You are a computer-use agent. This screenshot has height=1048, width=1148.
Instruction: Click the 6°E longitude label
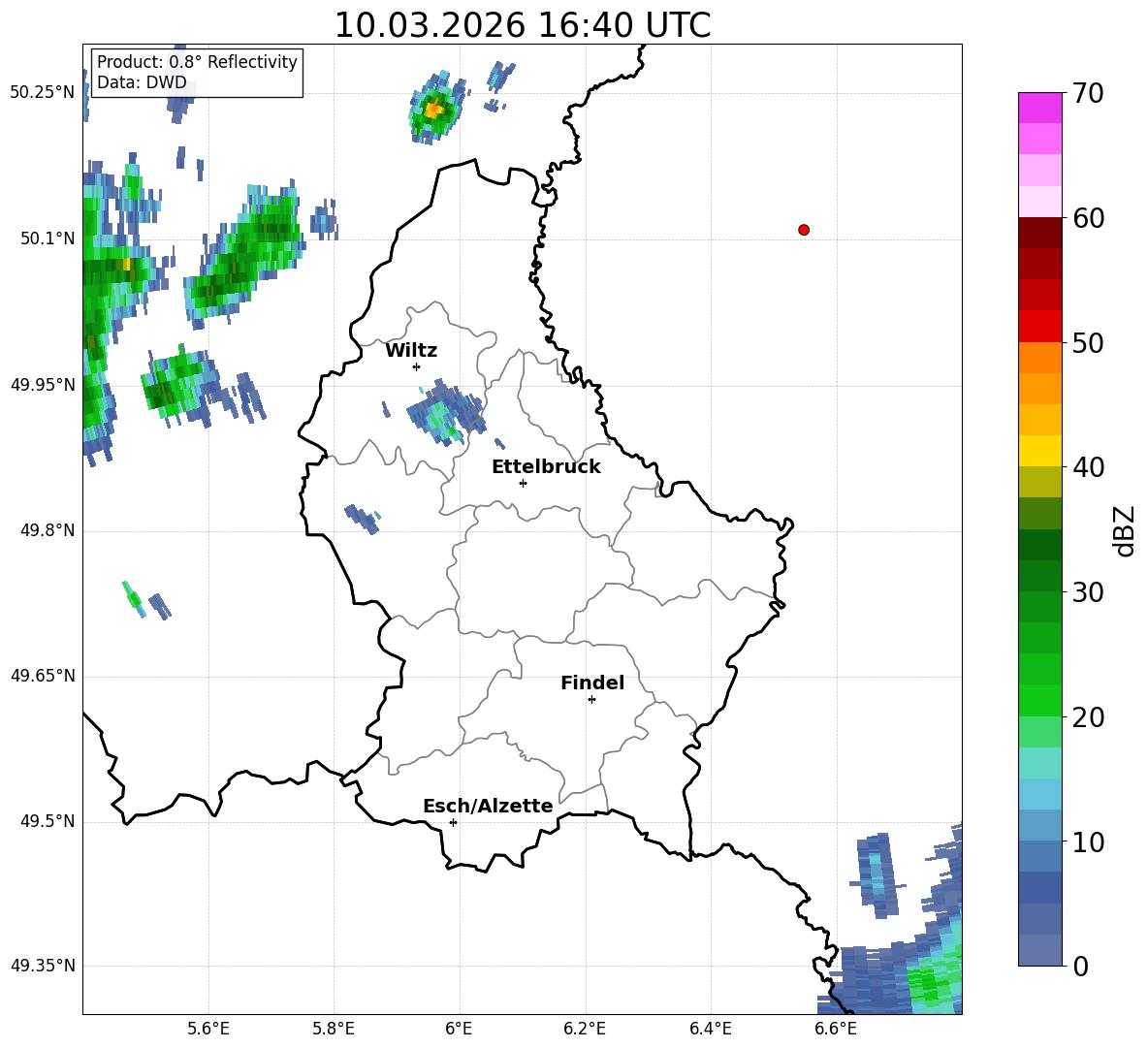pyautogui.click(x=459, y=1030)
